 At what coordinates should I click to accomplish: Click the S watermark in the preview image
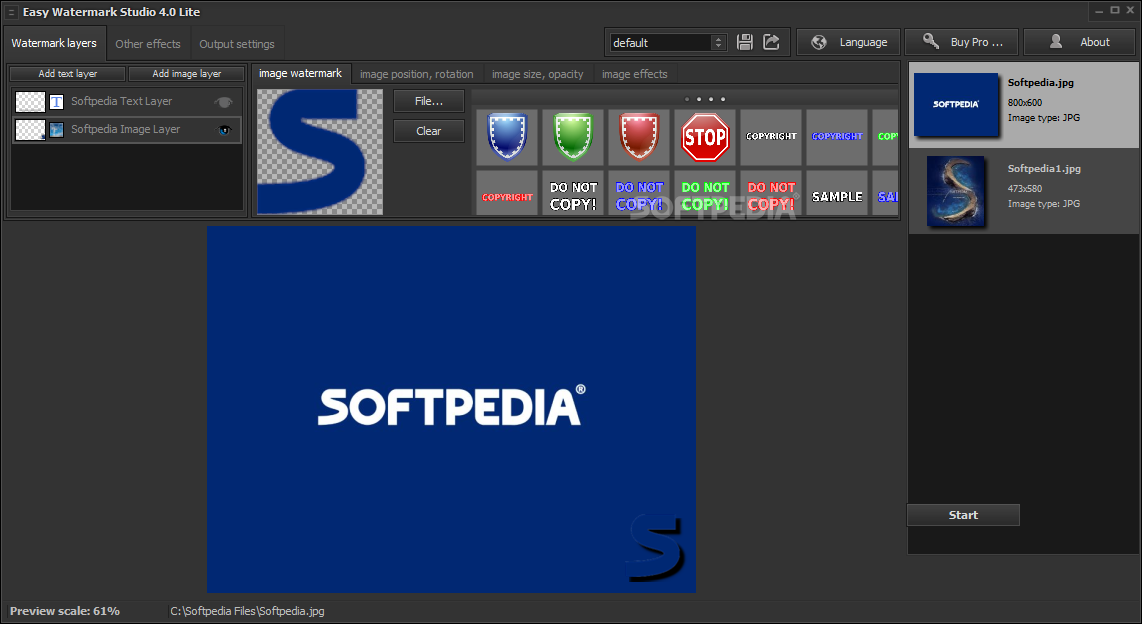point(655,548)
